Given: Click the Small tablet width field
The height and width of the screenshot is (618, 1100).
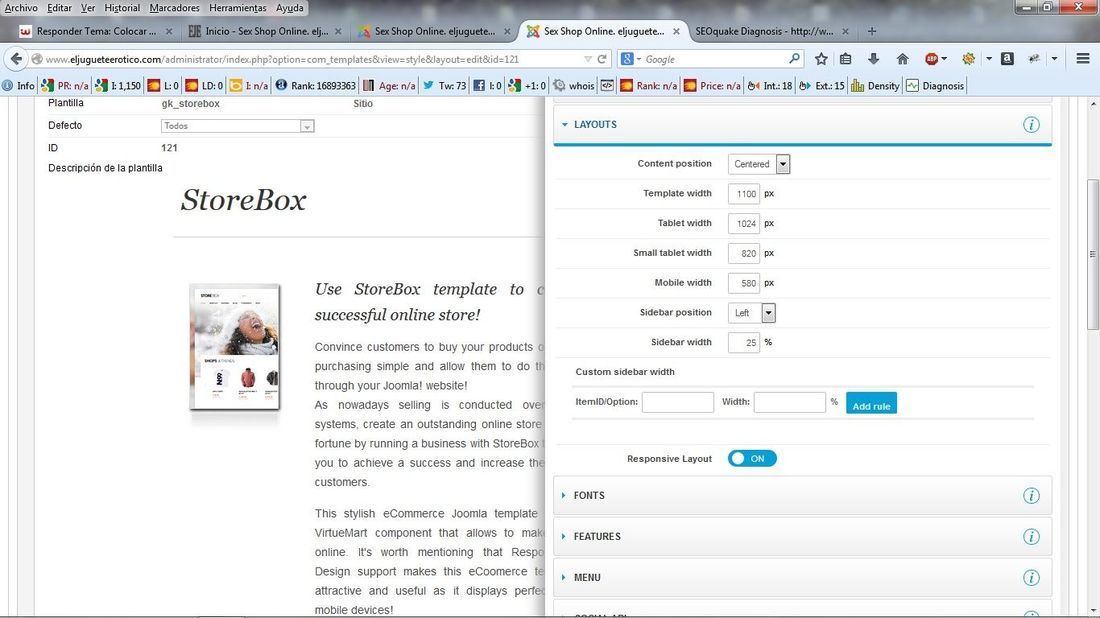Looking at the screenshot, I should tap(744, 253).
